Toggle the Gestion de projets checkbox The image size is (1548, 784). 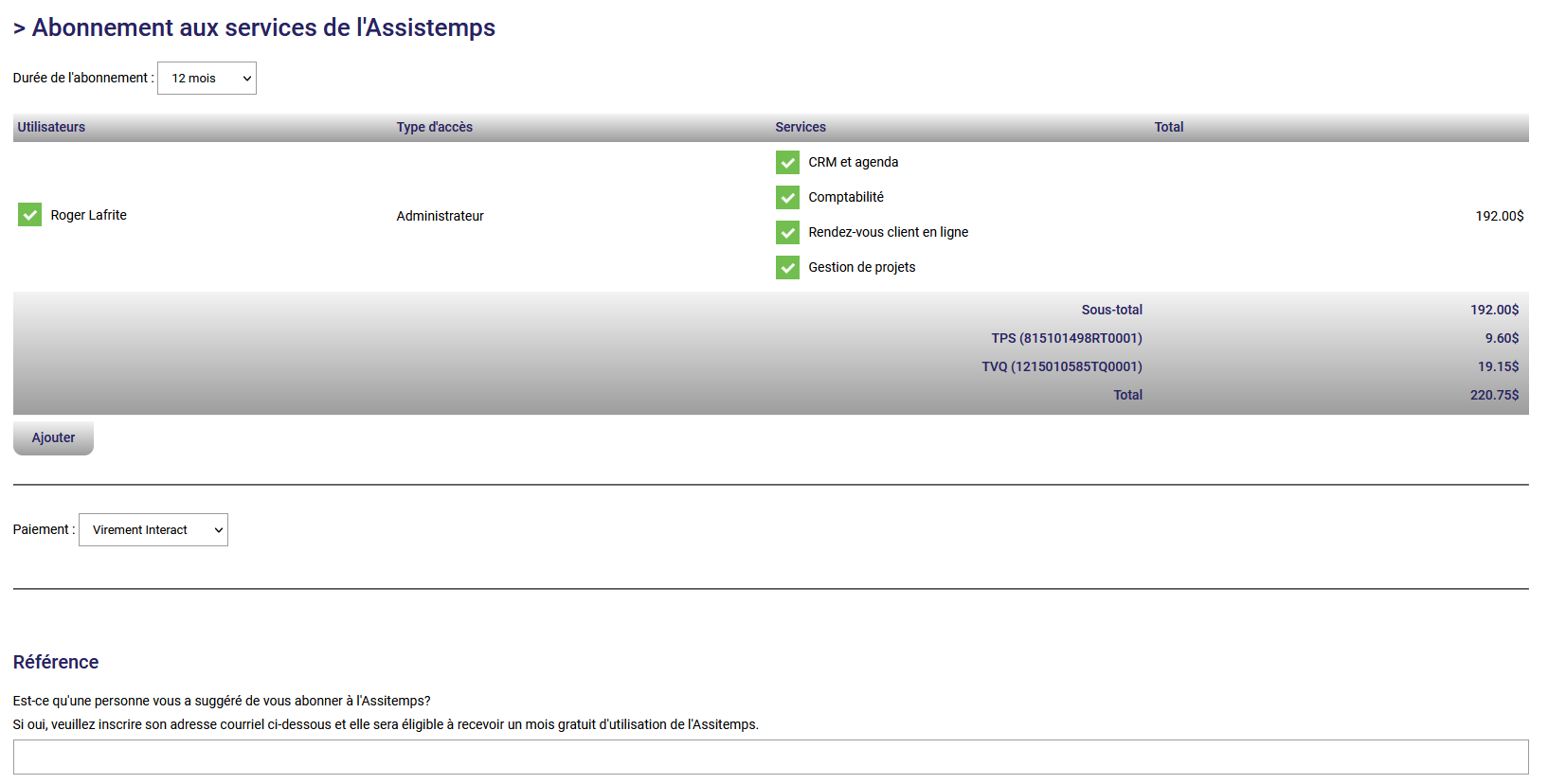coord(787,268)
